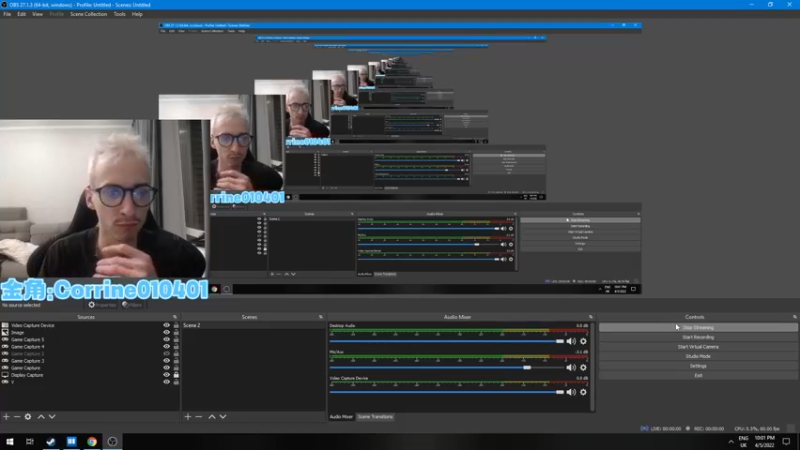Open the Edit menu
800x450 pixels.
pyautogui.click(x=21, y=14)
